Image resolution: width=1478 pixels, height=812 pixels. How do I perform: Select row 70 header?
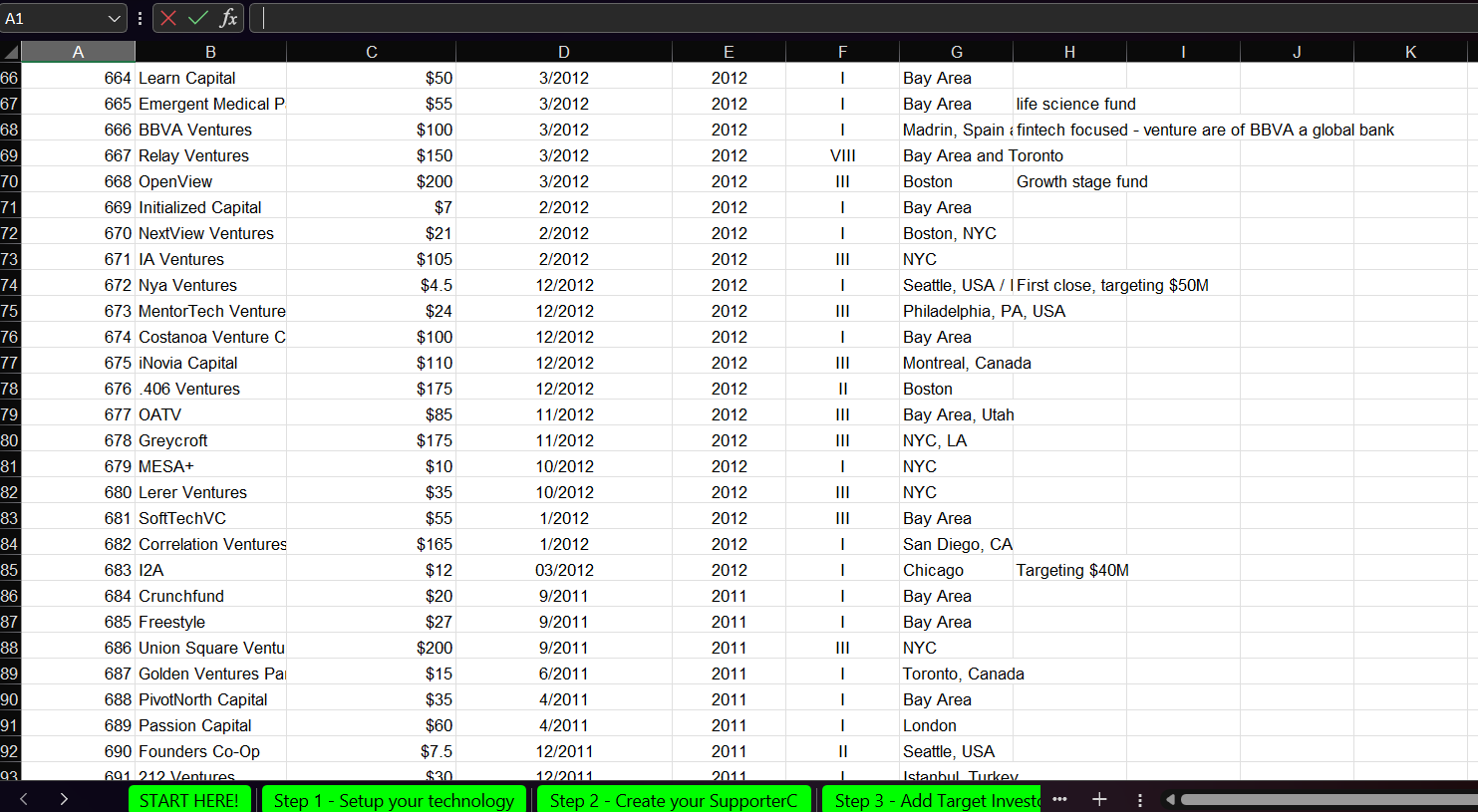coord(10,181)
